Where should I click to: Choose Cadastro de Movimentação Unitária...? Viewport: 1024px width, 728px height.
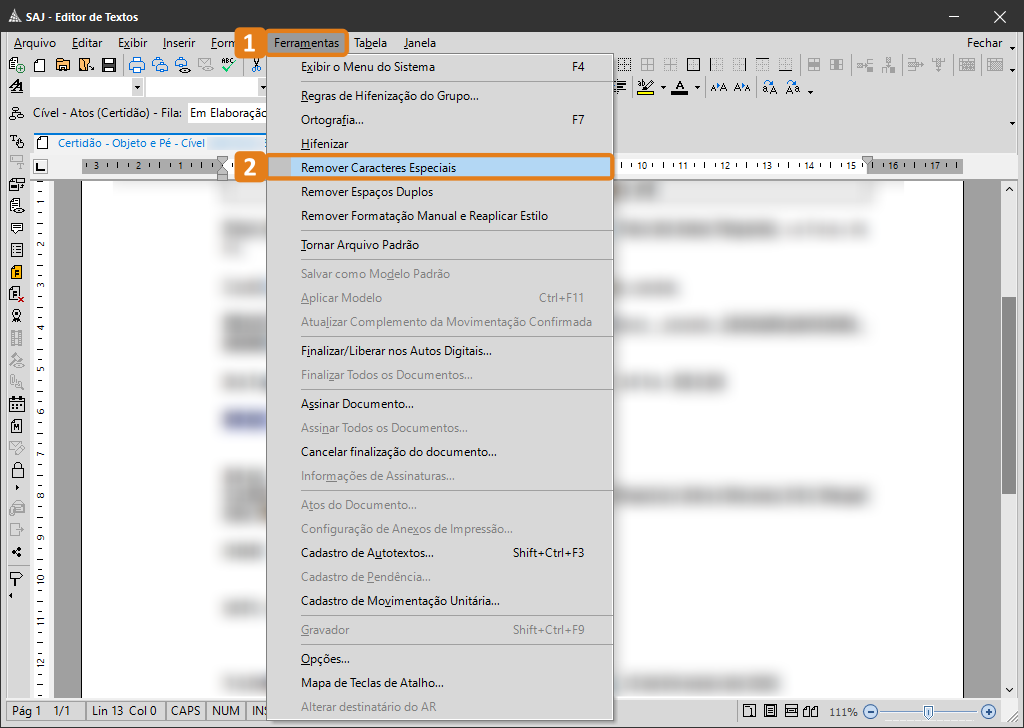point(440,601)
